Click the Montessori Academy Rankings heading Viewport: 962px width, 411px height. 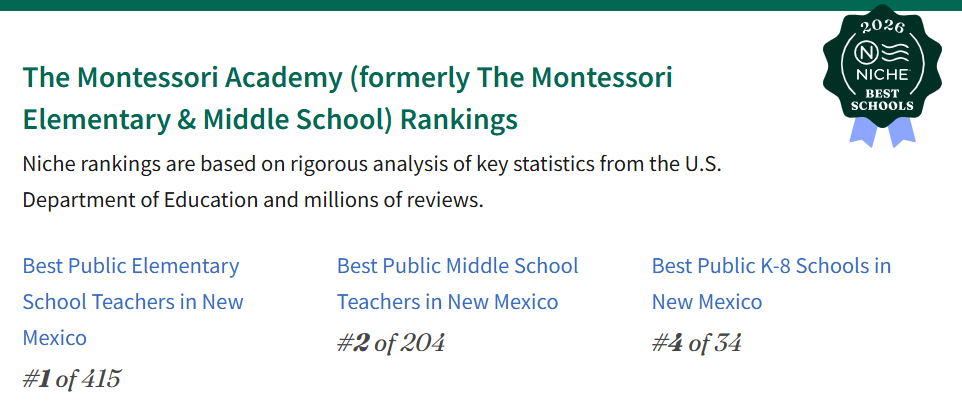tap(347, 77)
